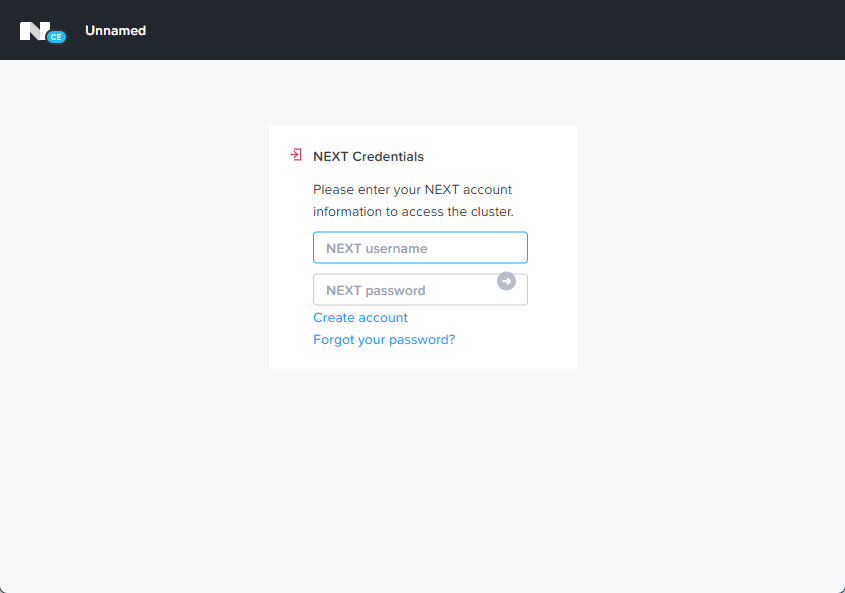Image resolution: width=845 pixels, height=593 pixels.
Task: Click the blue CE edition badge
Action: (x=56, y=37)
